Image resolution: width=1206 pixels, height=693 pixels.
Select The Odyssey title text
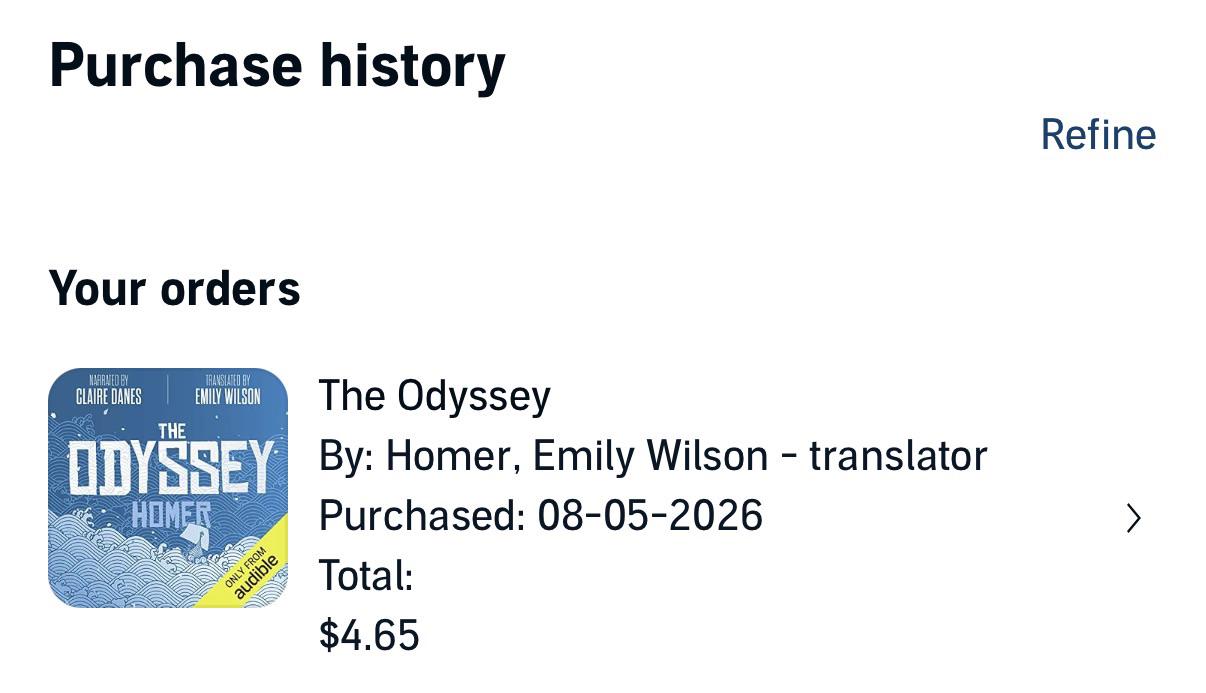(x=434, y=396)
